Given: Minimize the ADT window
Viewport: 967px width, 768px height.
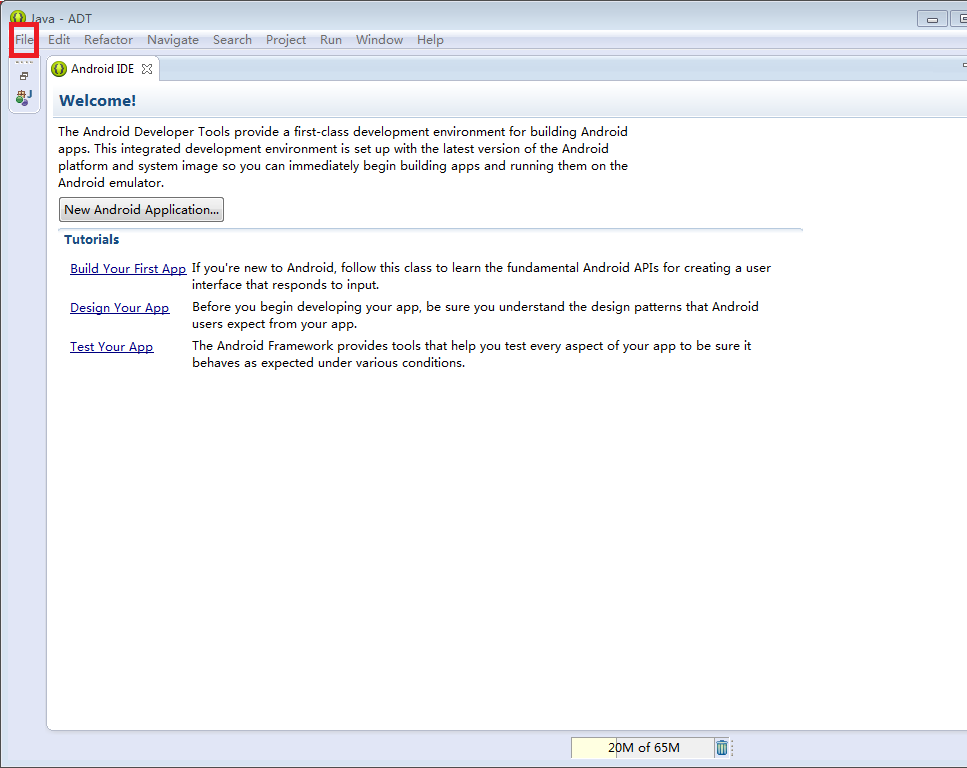Looking at the screenshot, I should [932, 19].
